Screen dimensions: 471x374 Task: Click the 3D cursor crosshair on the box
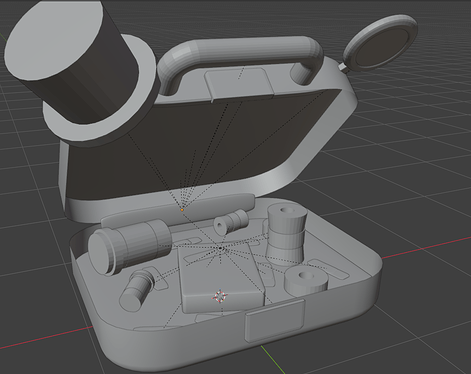pyautogui.click(x=220, y=296)
